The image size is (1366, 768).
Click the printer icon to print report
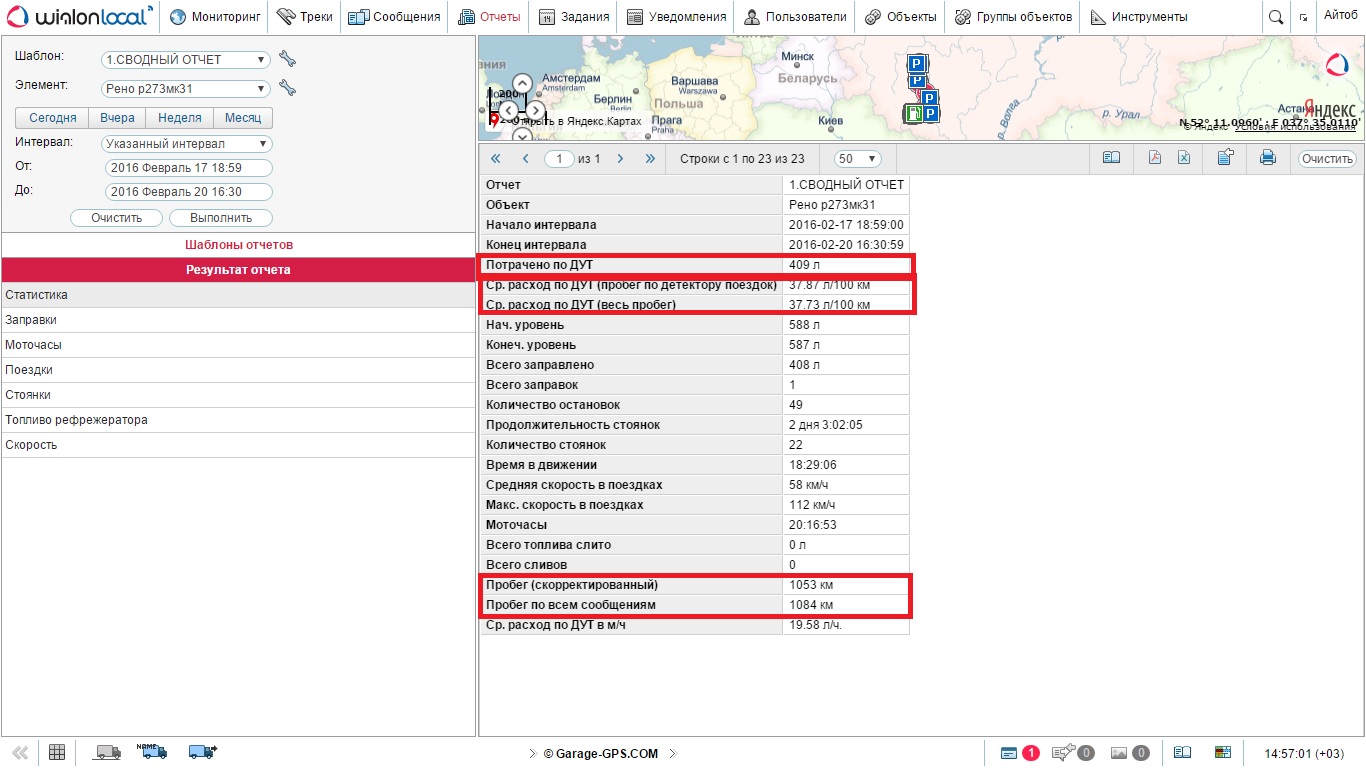pos(1267,158)
